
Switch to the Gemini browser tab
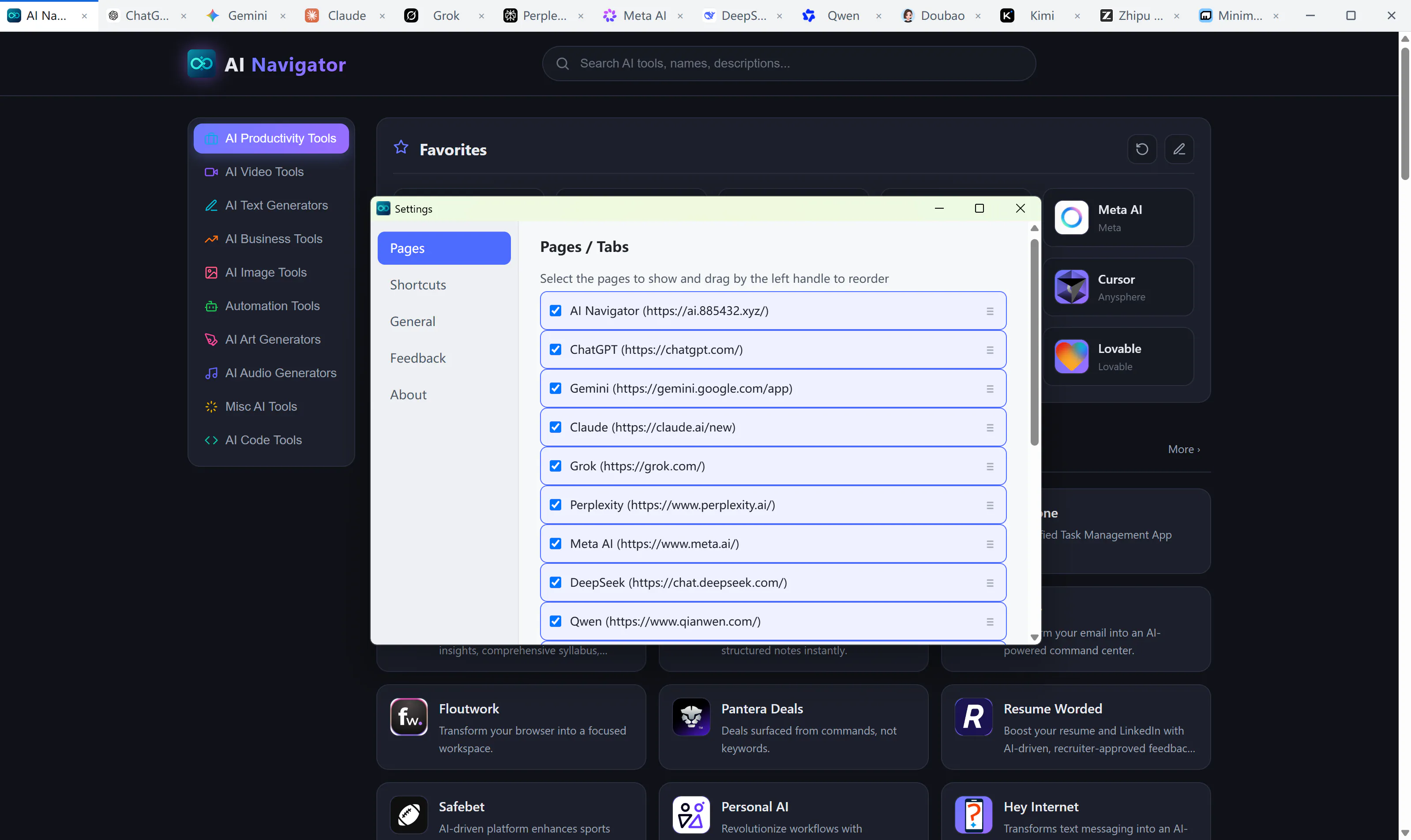point(247,16)
